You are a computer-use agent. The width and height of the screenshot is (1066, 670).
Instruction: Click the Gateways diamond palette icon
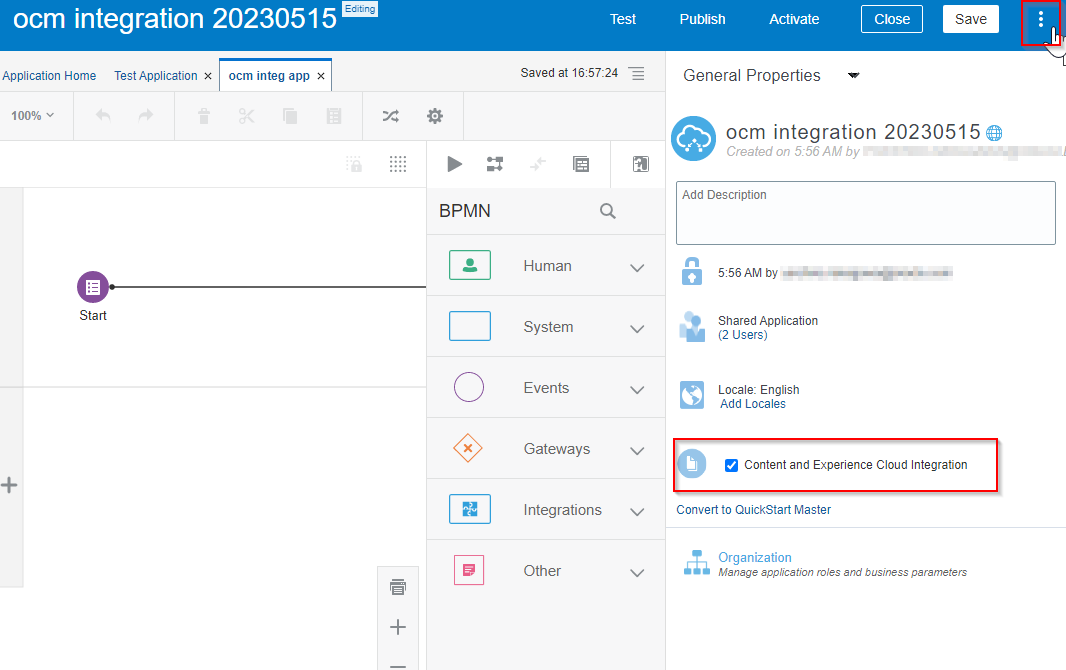pos(468,448)
